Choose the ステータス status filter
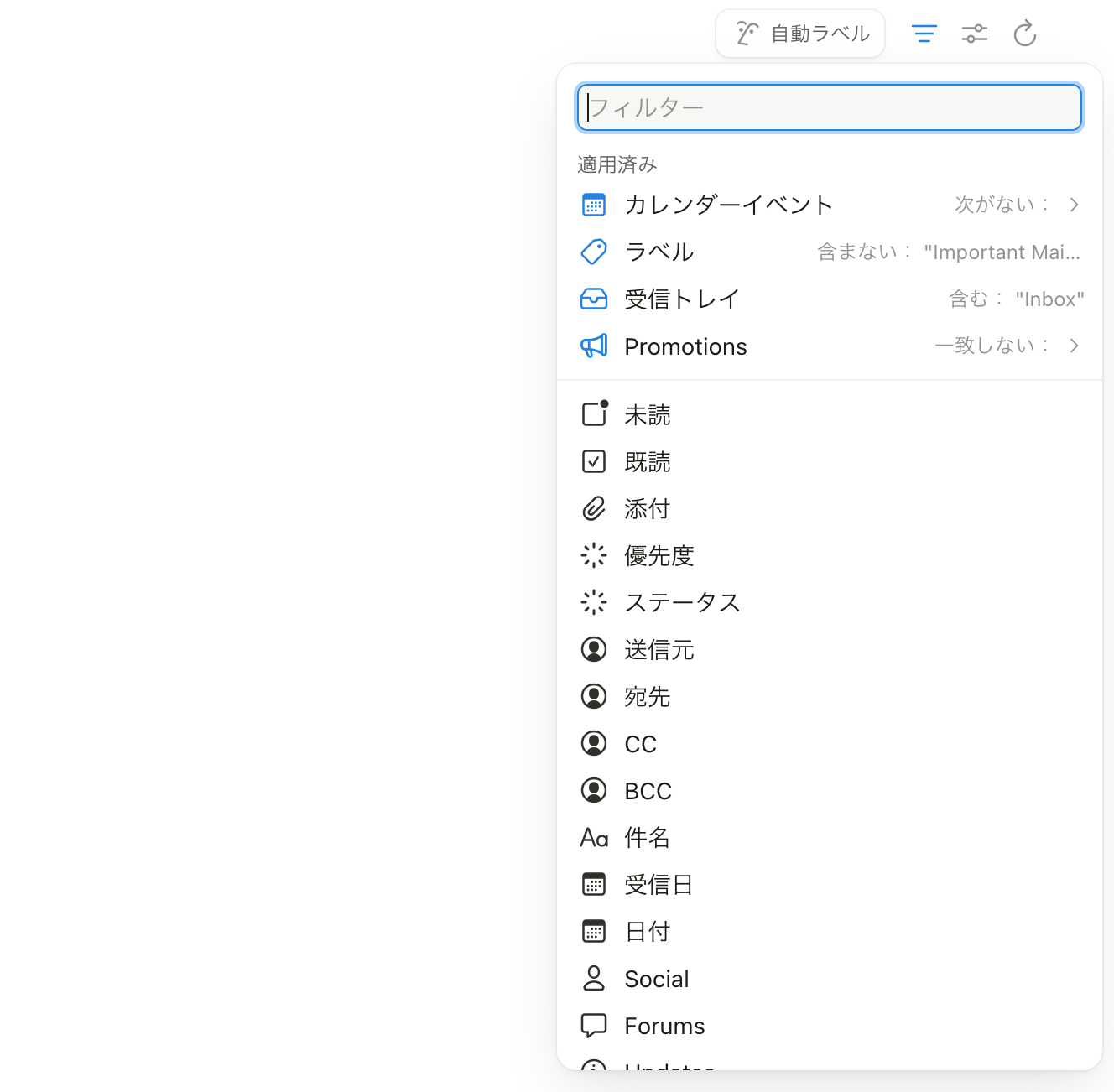This screenshot has width=1114, height=1092. click(x=682, y=603)
